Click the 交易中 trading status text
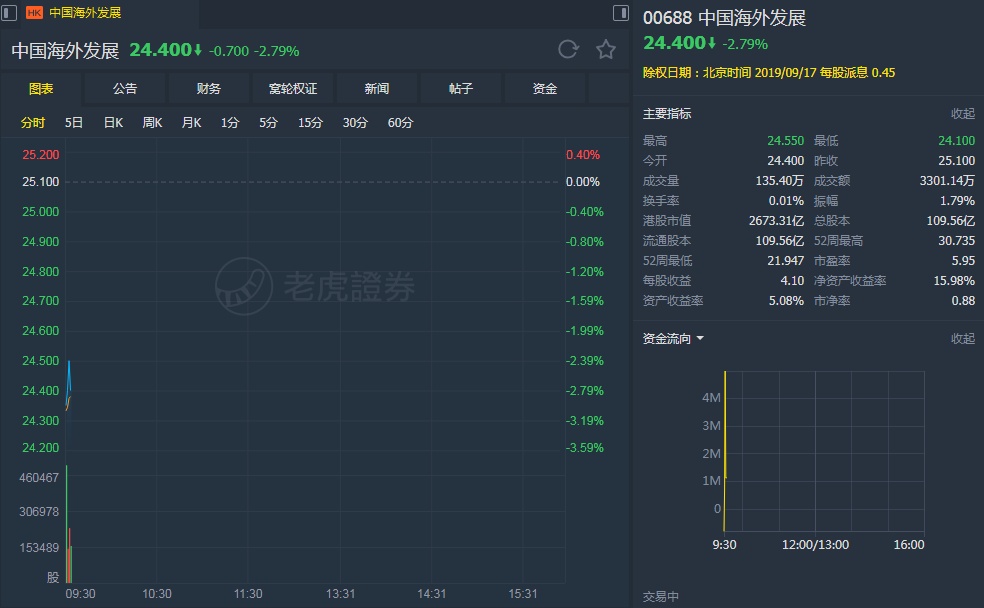 (x=661, y=597)
